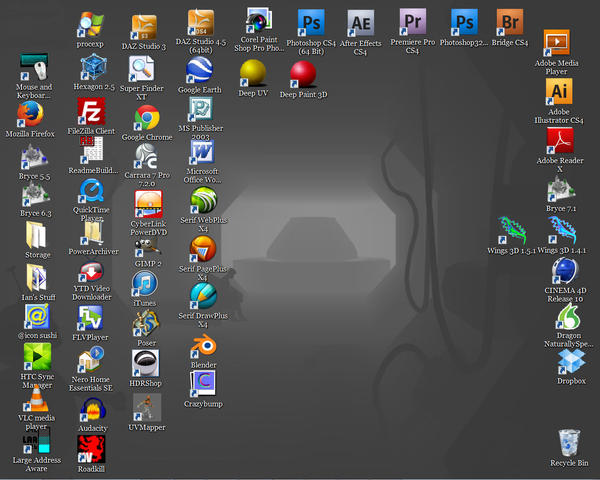The height and width of the screenshot is (480, 600).
Task: Launch Google Earth icon
Action: pyautogui.click(x=199, y=70)
